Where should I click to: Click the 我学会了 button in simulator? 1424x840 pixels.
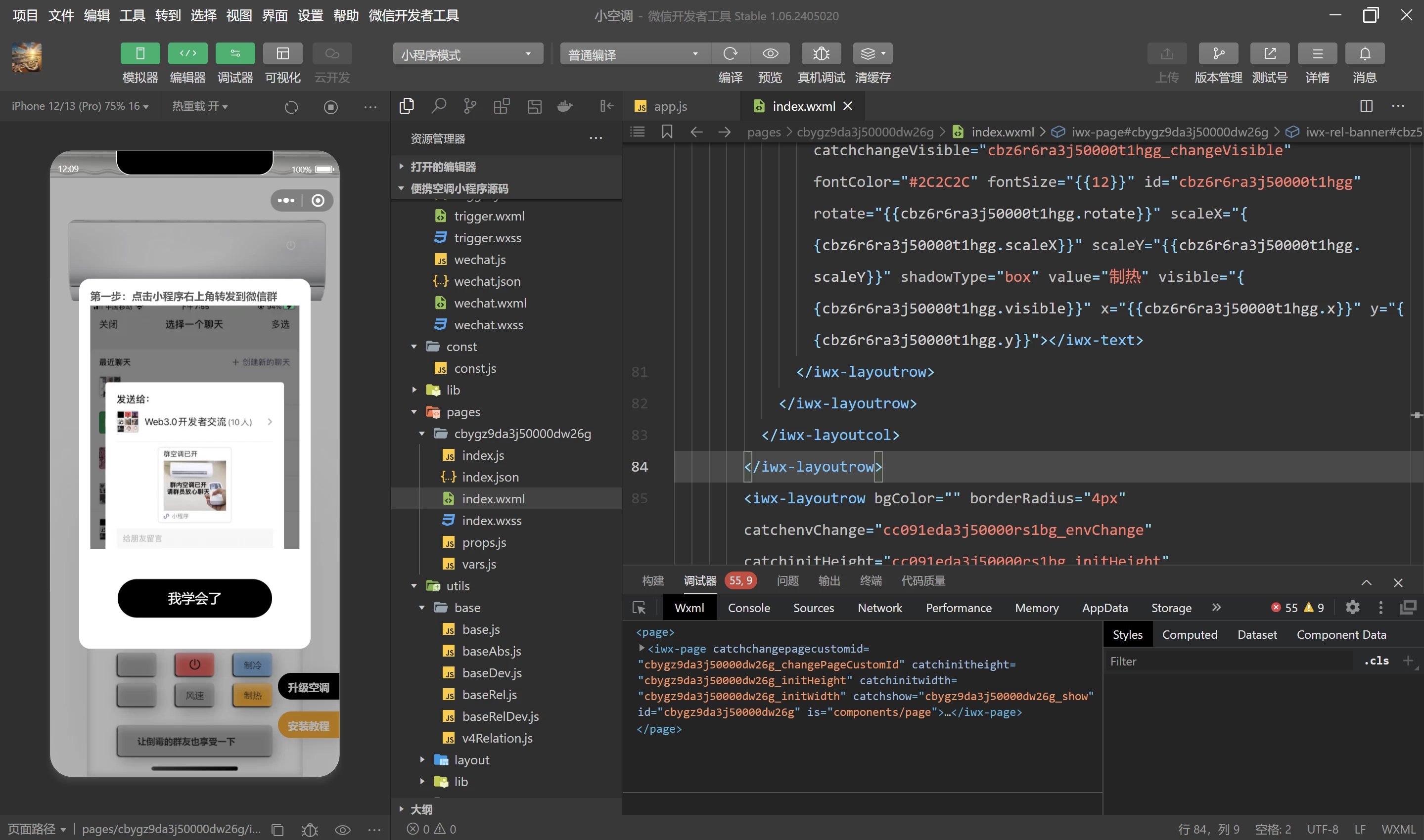click(x=194, y=598)
